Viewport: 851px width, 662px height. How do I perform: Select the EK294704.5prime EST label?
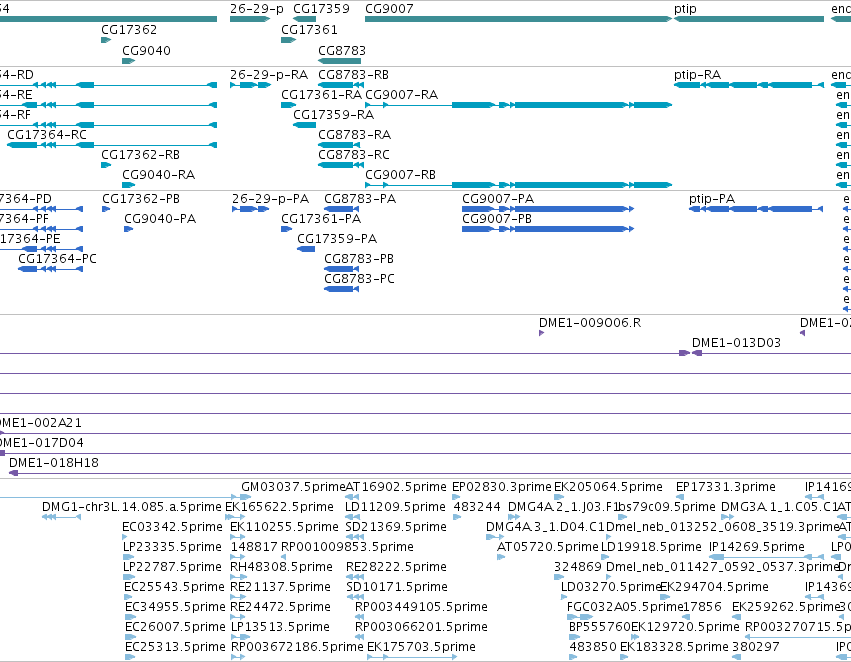click(x=714, y=587)
